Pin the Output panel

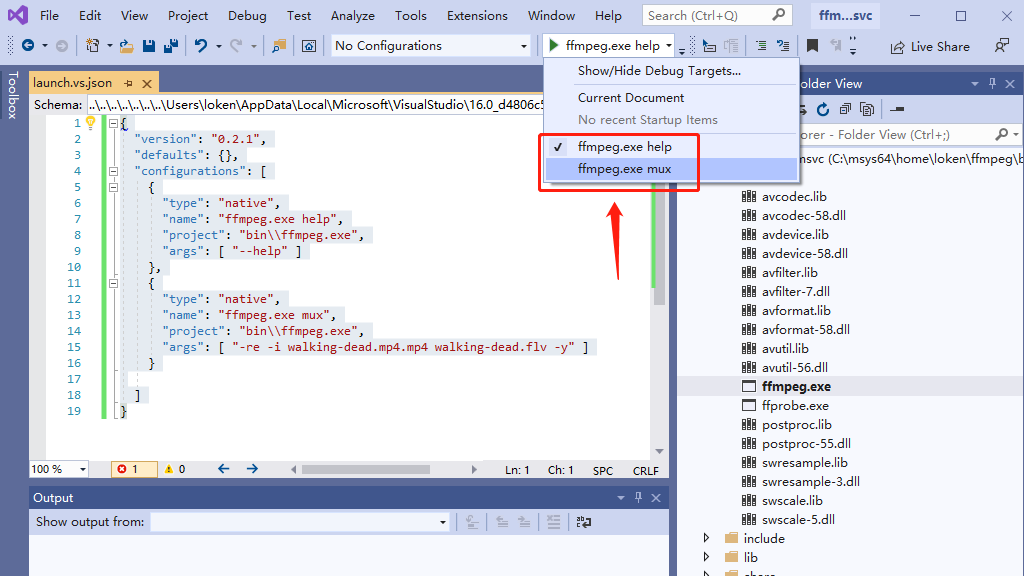click(638, 498)
